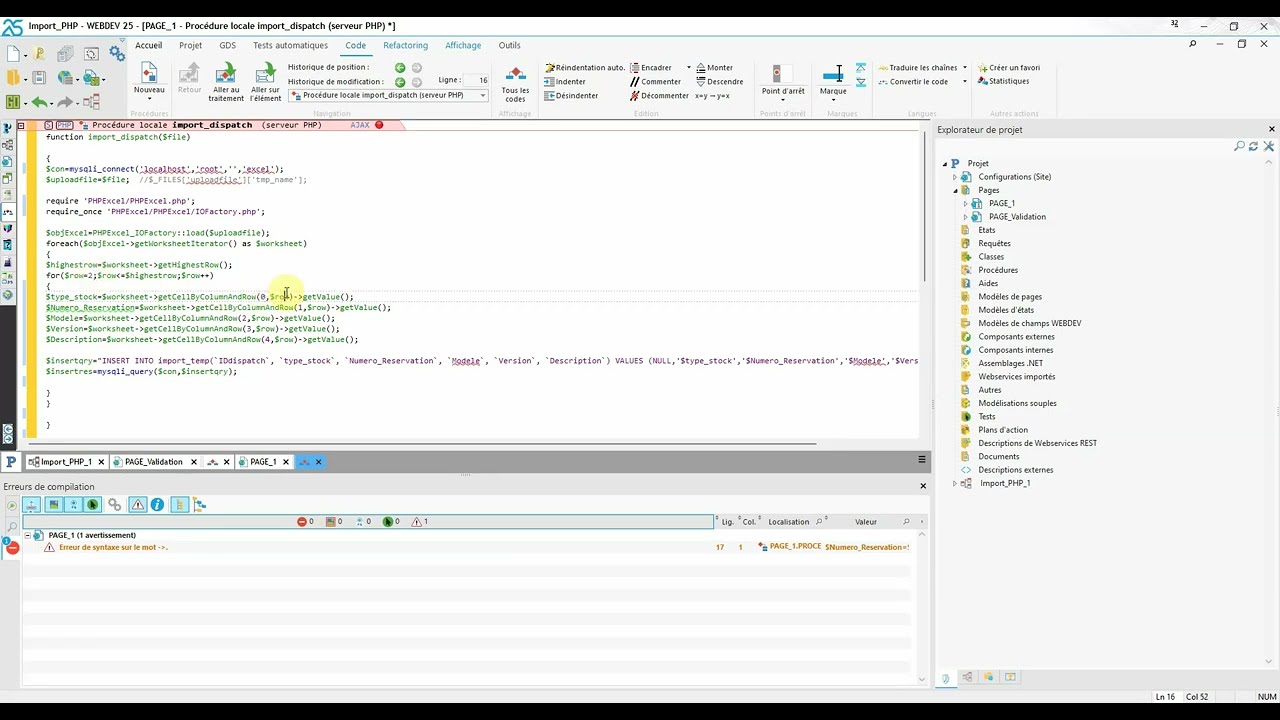Viewport: 1280px width, 720px height.
Task: Click the Aller sur l'élément icon
Action: 265,73
